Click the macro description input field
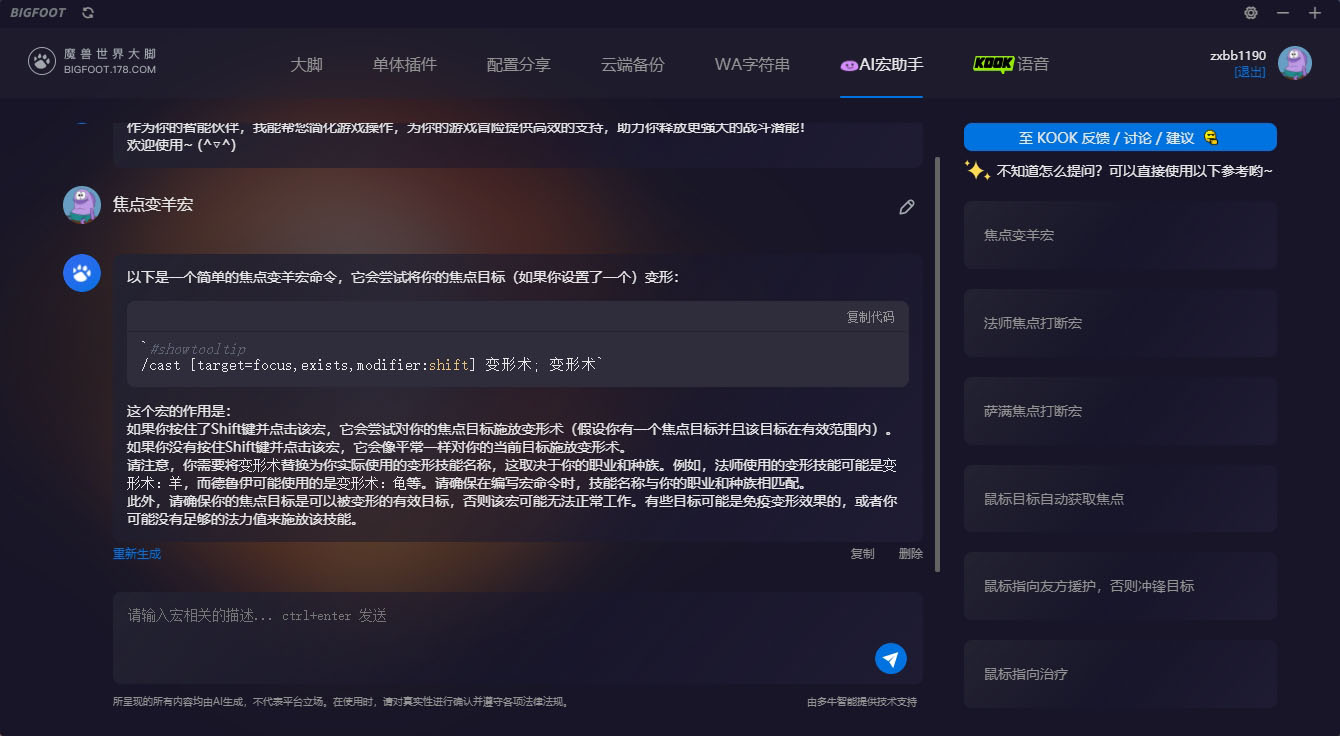The image size is (1340, 736). coord(517,638)
